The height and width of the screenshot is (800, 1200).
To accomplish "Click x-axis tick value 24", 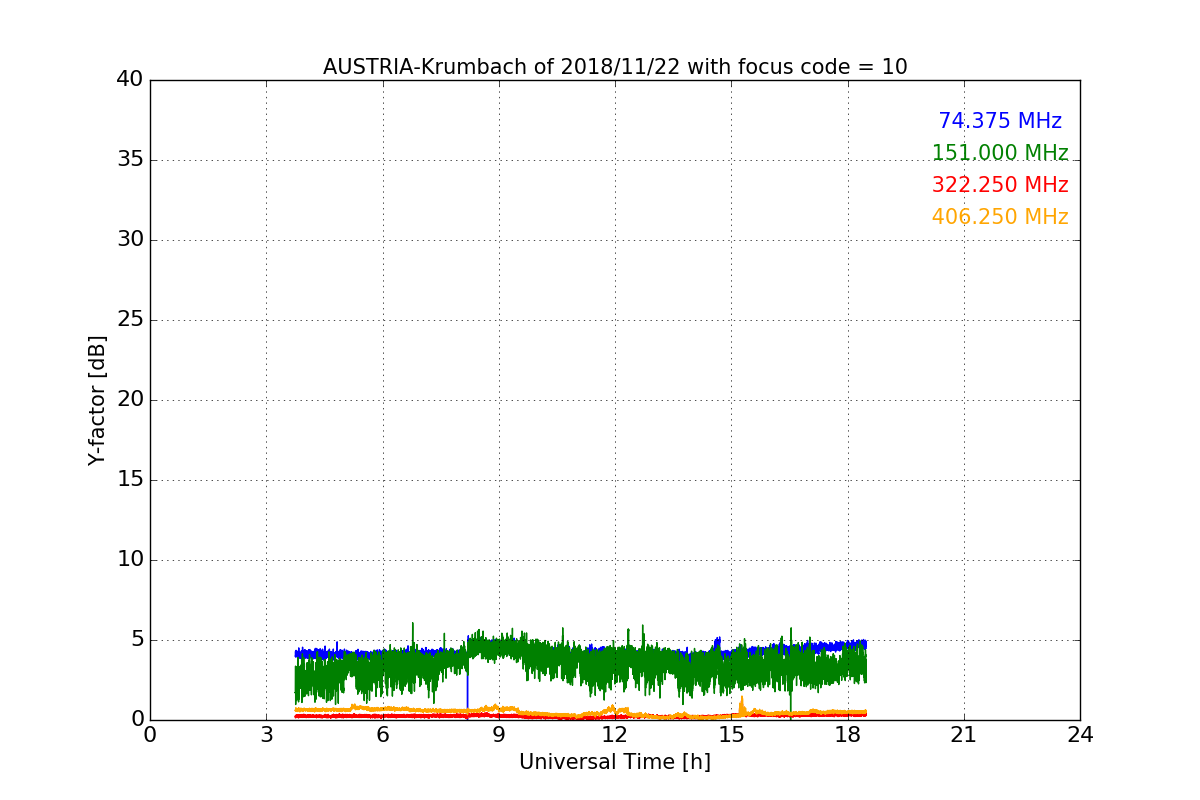I will (x=1080, y=734).
